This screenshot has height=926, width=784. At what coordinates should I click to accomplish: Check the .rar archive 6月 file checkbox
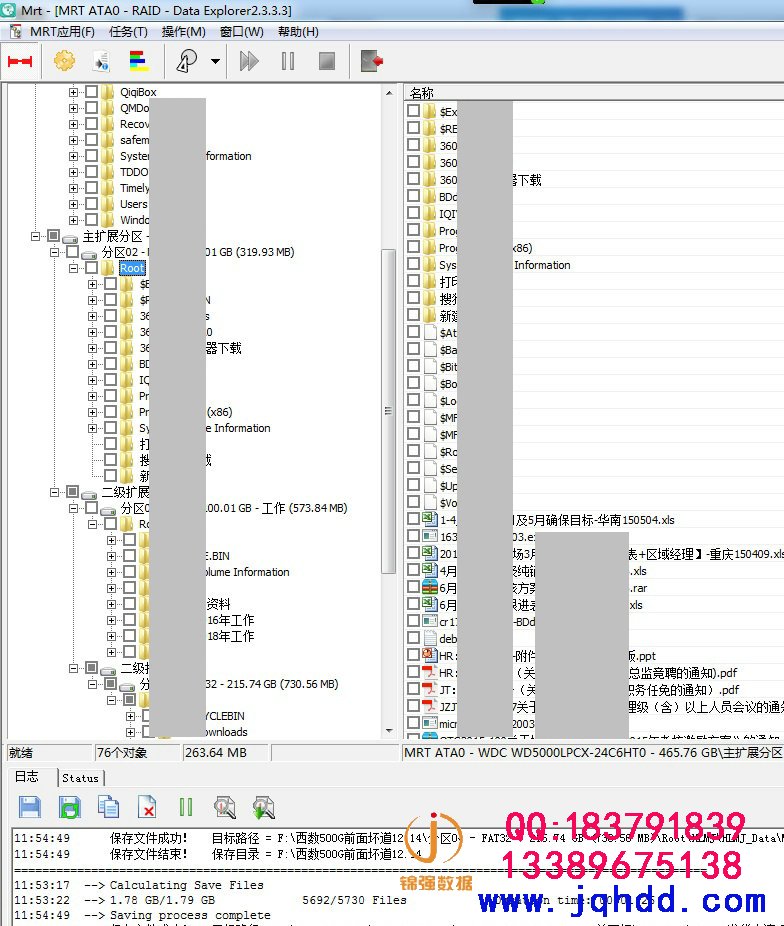click(x=413, y=586)
